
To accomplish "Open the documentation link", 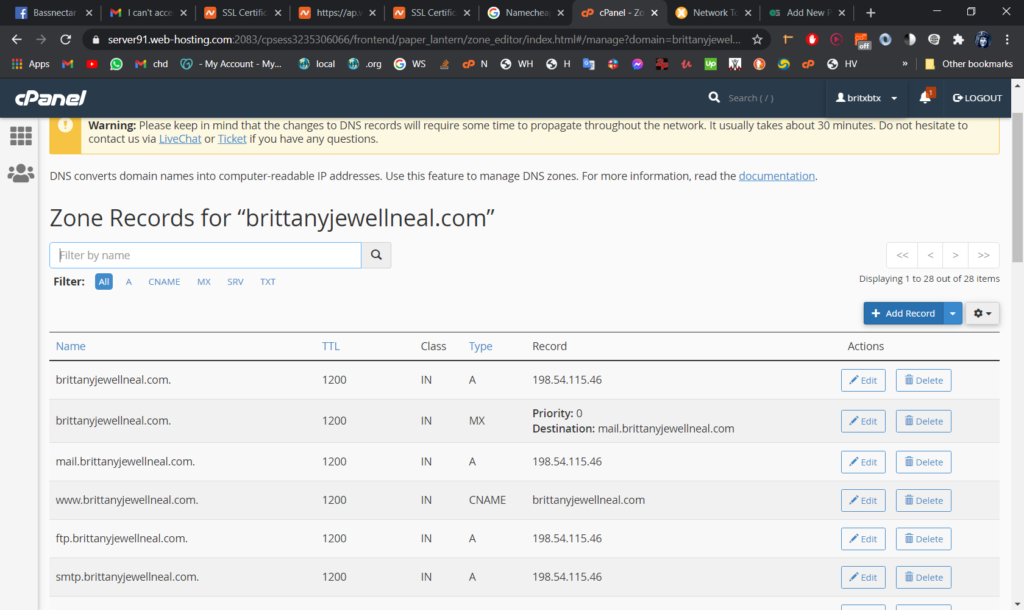I will coord(776,176).
